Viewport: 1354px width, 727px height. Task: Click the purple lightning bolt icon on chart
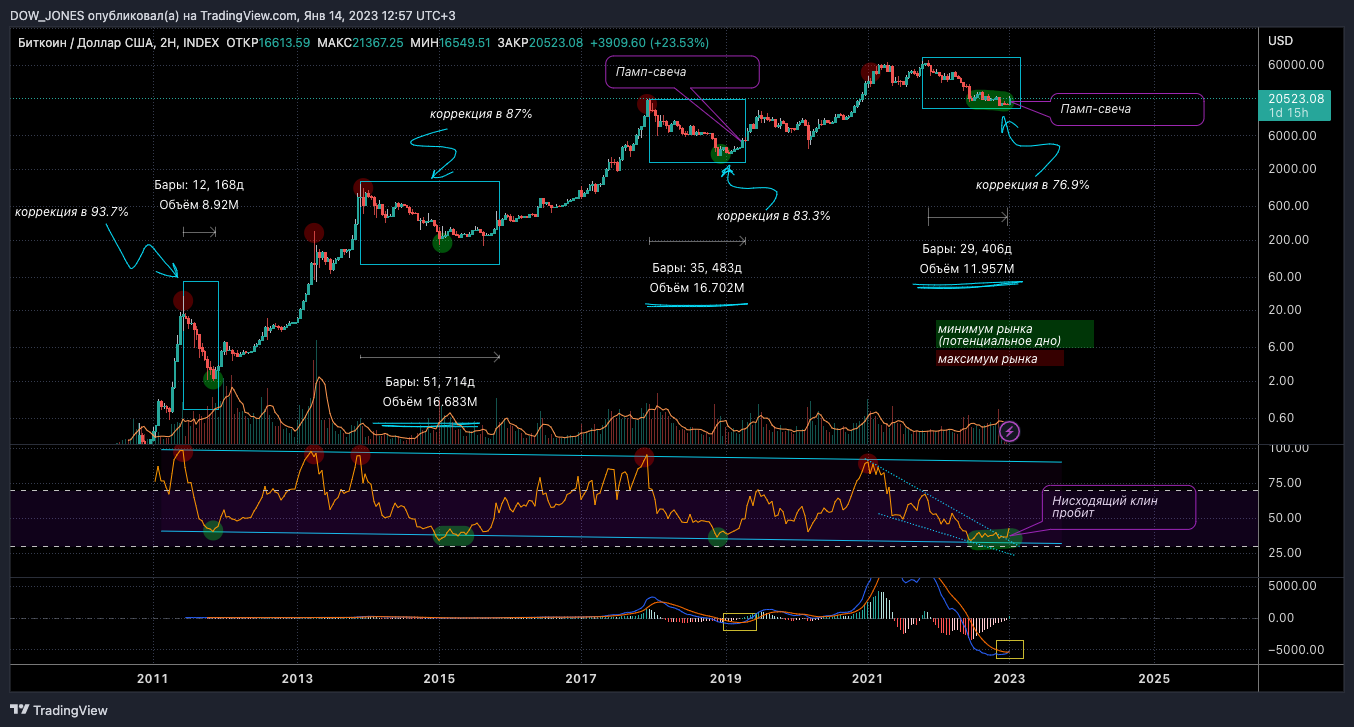(1010, 431)
